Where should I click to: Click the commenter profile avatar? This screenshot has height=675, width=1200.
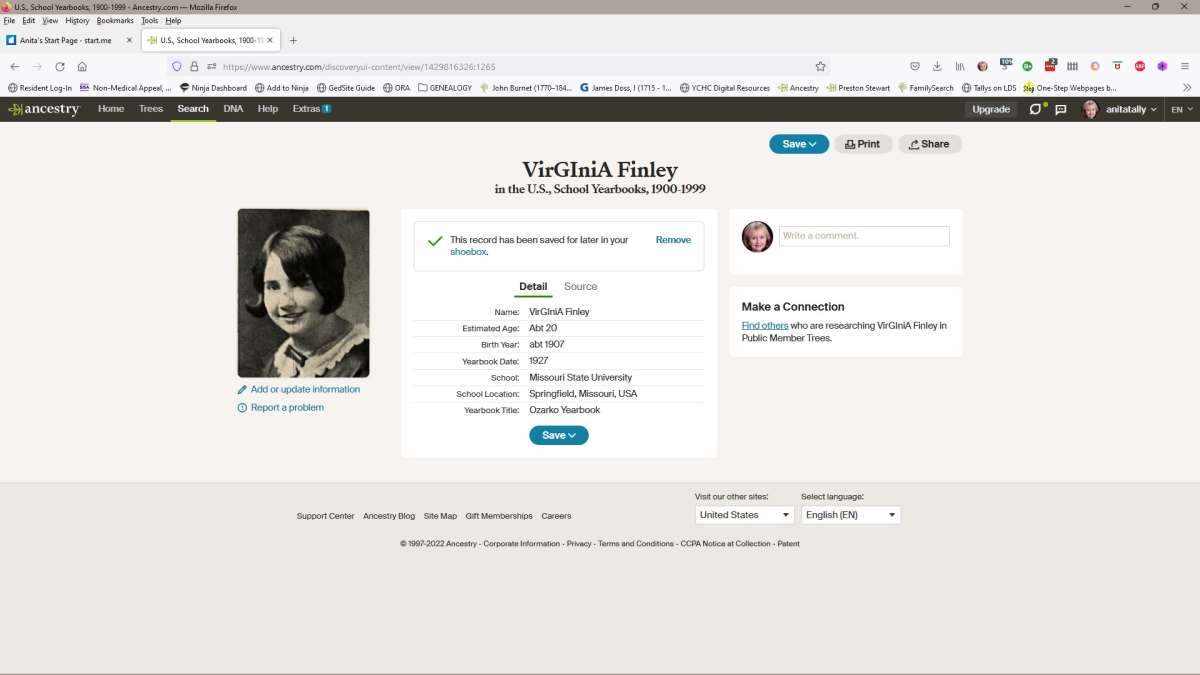point(757,237)
